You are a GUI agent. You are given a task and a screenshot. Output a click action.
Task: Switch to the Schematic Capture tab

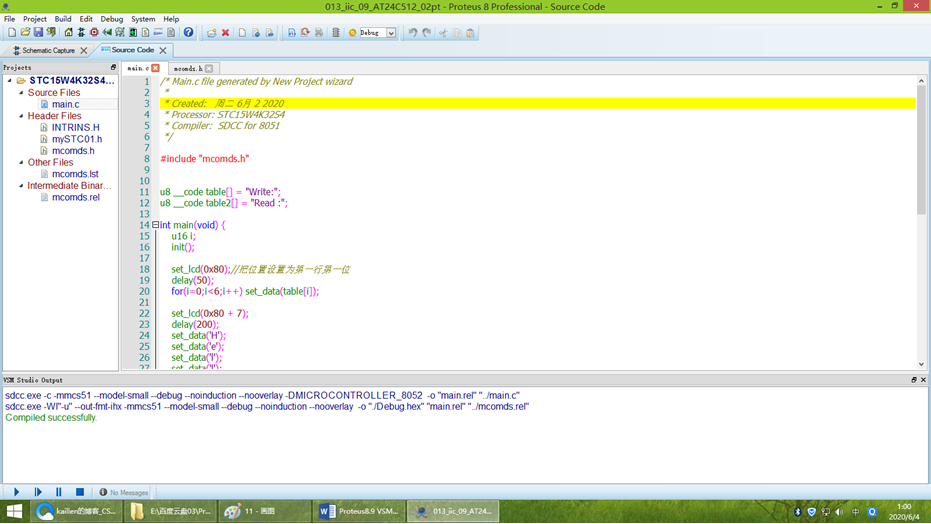(x=49, y=51)
